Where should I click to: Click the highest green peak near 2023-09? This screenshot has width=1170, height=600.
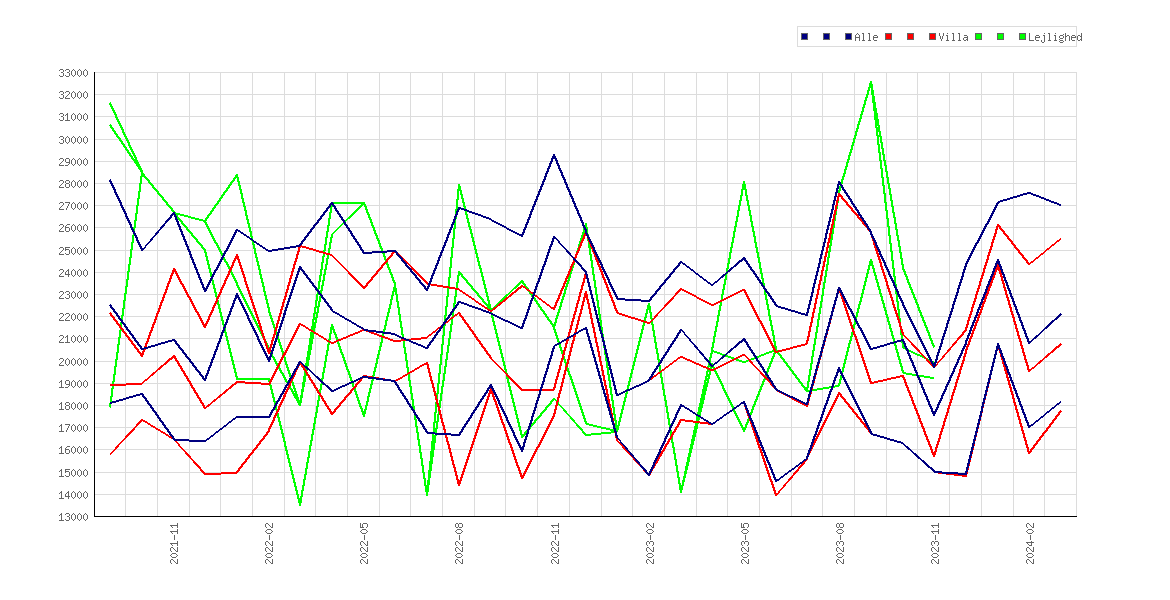click(871, 82)
